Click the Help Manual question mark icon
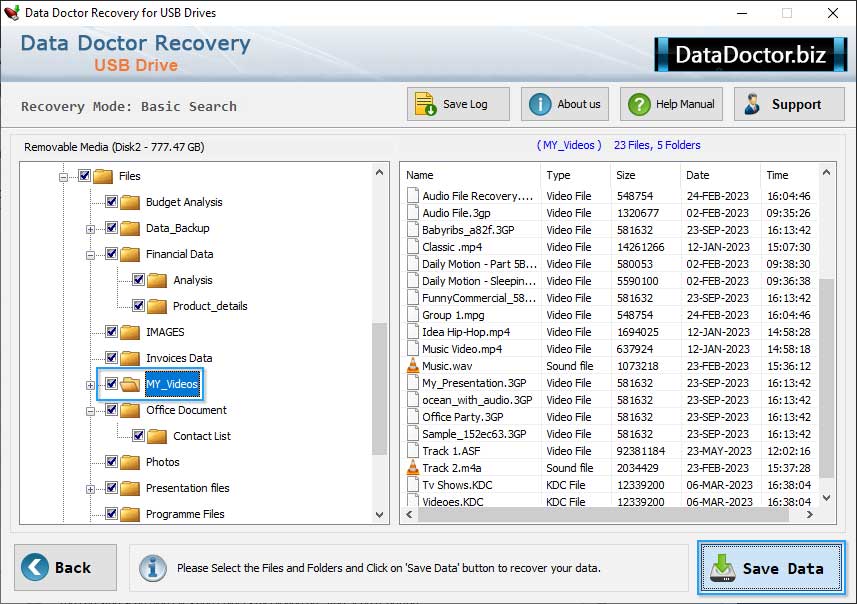This screenshot has height=604, width=857. pos(639,104)
